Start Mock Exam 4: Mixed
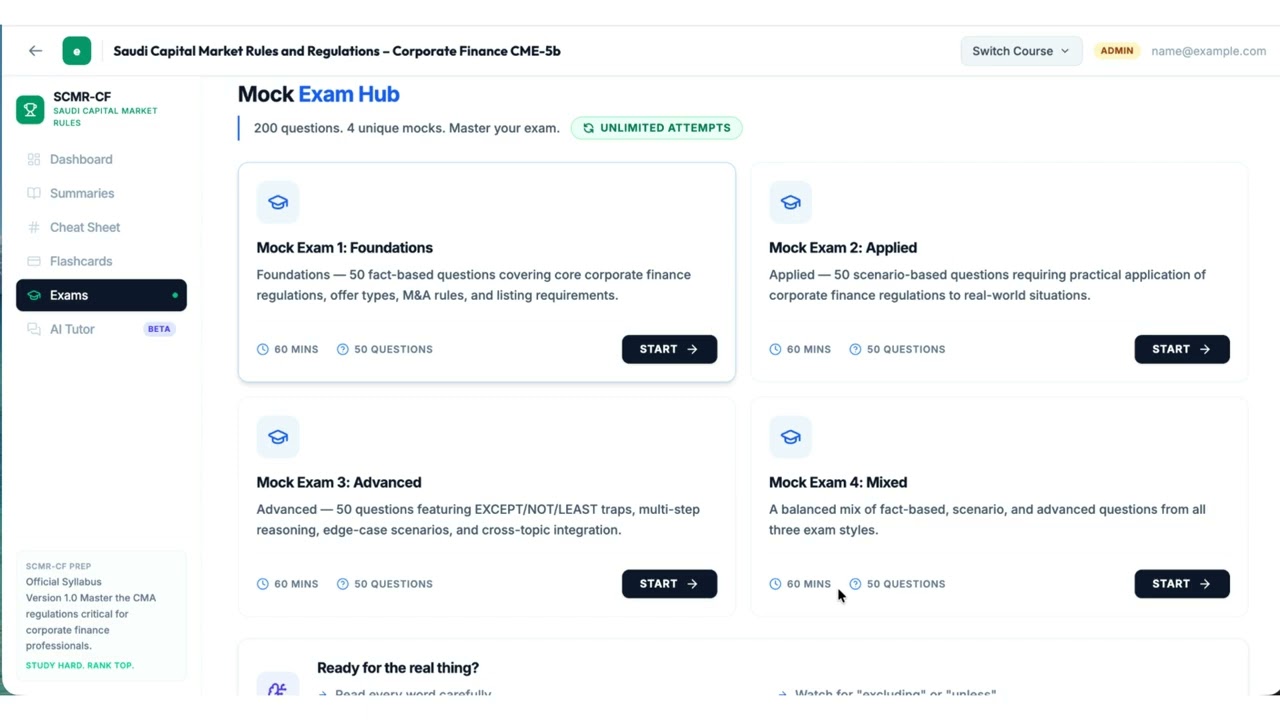 (1181, 584)
